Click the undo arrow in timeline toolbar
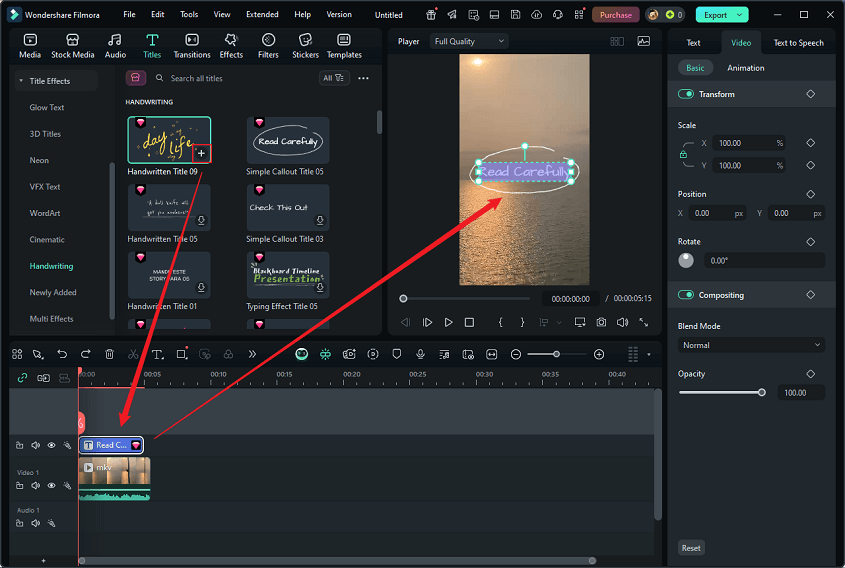Viewport: 845px width, 568px height. tap(62, 354)
